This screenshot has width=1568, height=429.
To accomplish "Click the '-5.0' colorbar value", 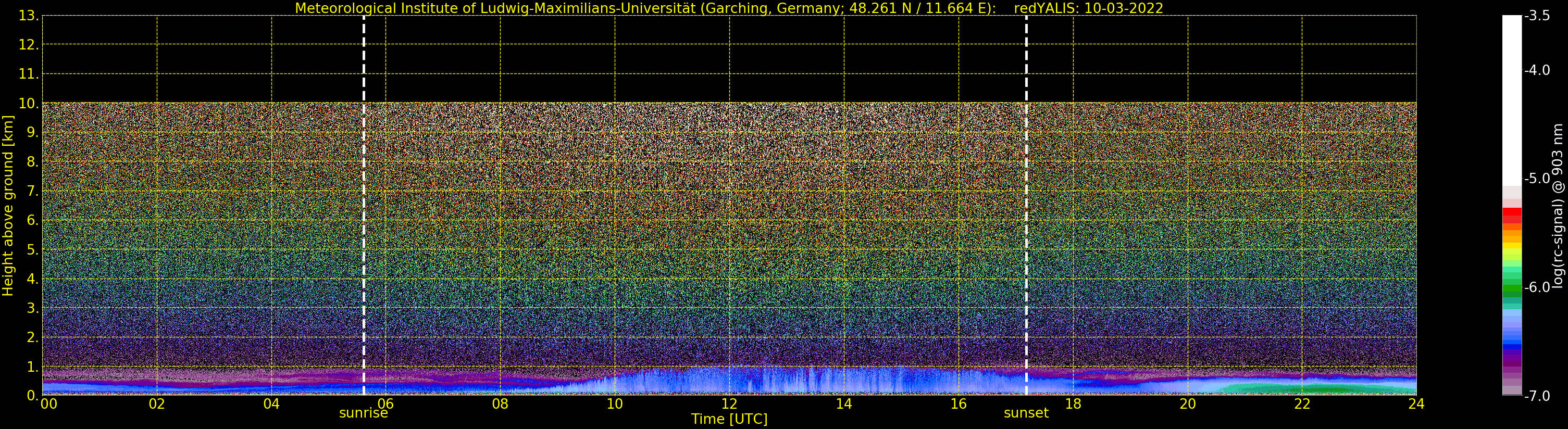I will [1537, 178].
